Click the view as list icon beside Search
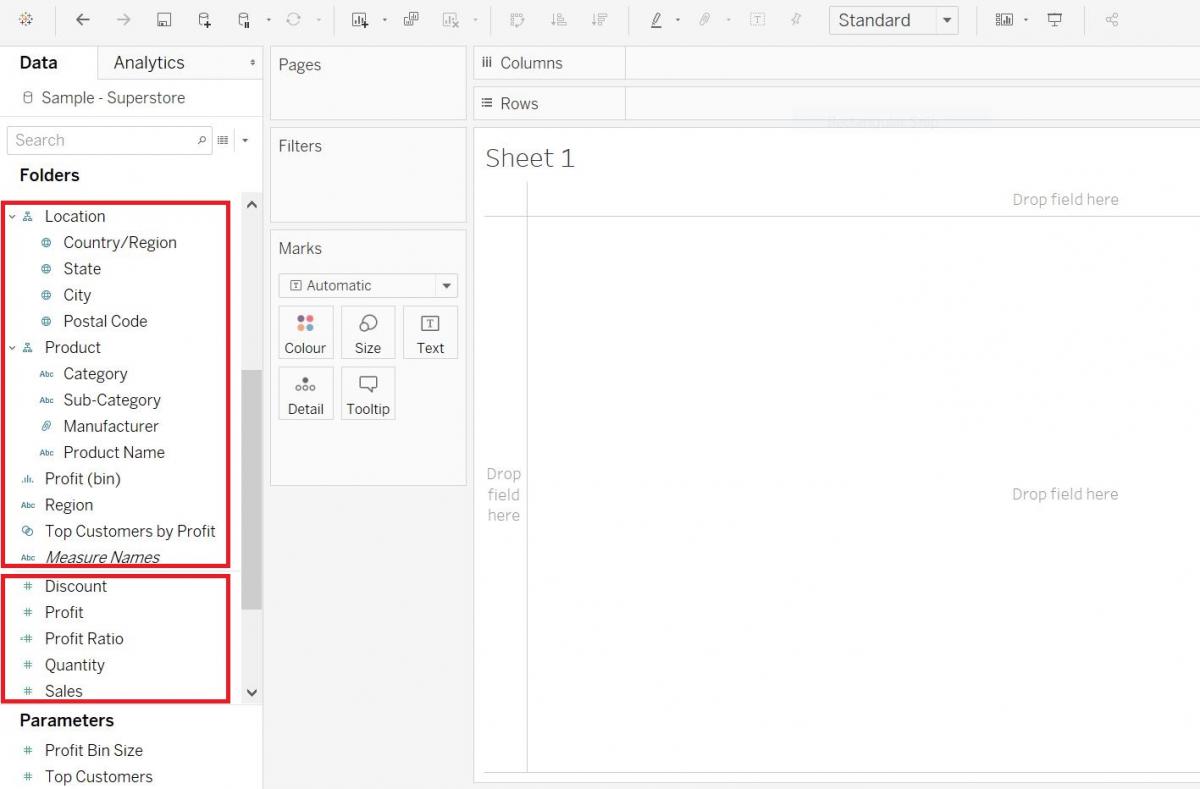1200x789 pixels. point(223,140)
